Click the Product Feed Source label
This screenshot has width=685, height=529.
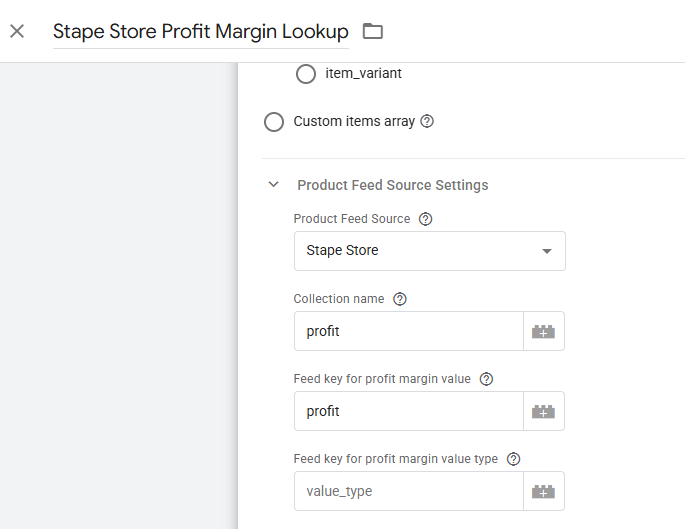point(352,219)
